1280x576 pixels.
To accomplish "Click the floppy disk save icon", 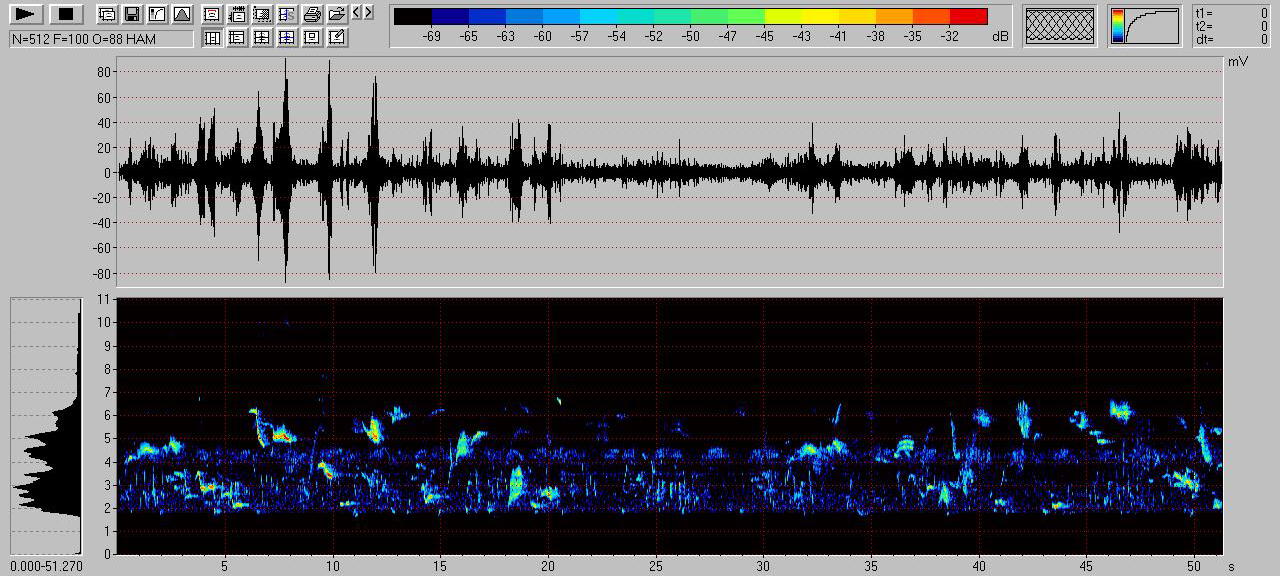I will click(131, 14).
